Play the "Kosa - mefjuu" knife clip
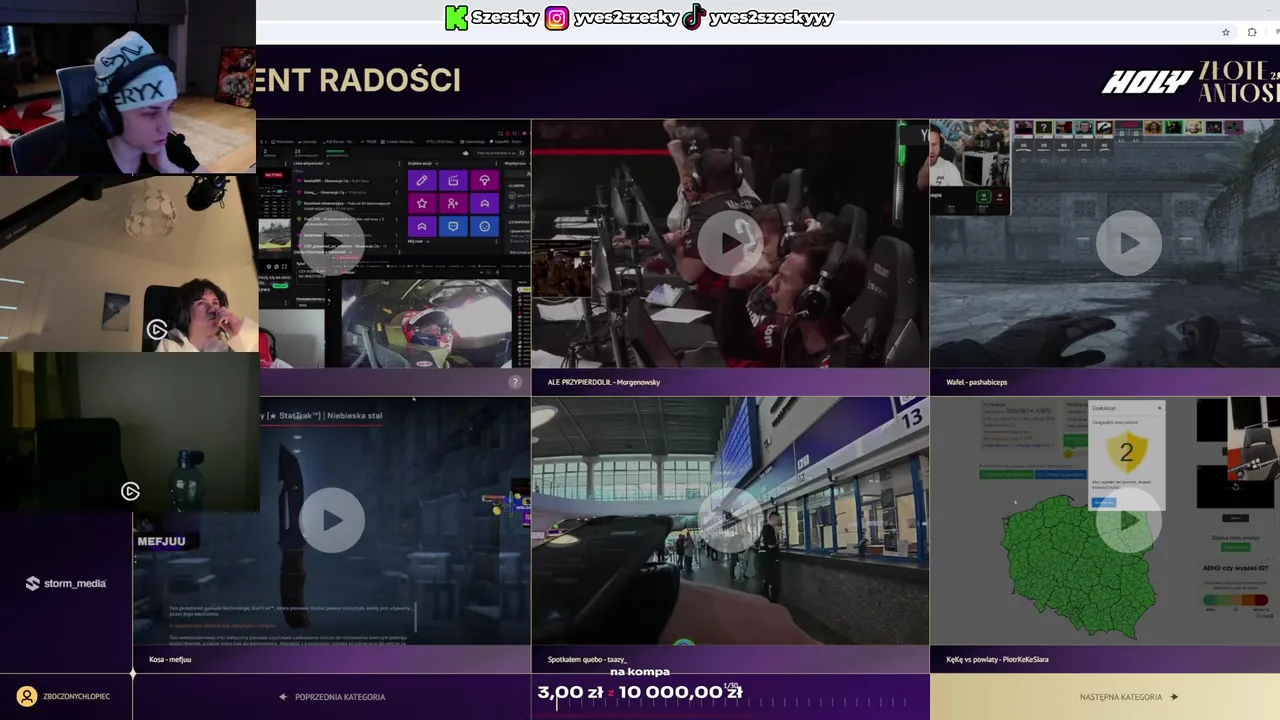 332,520
